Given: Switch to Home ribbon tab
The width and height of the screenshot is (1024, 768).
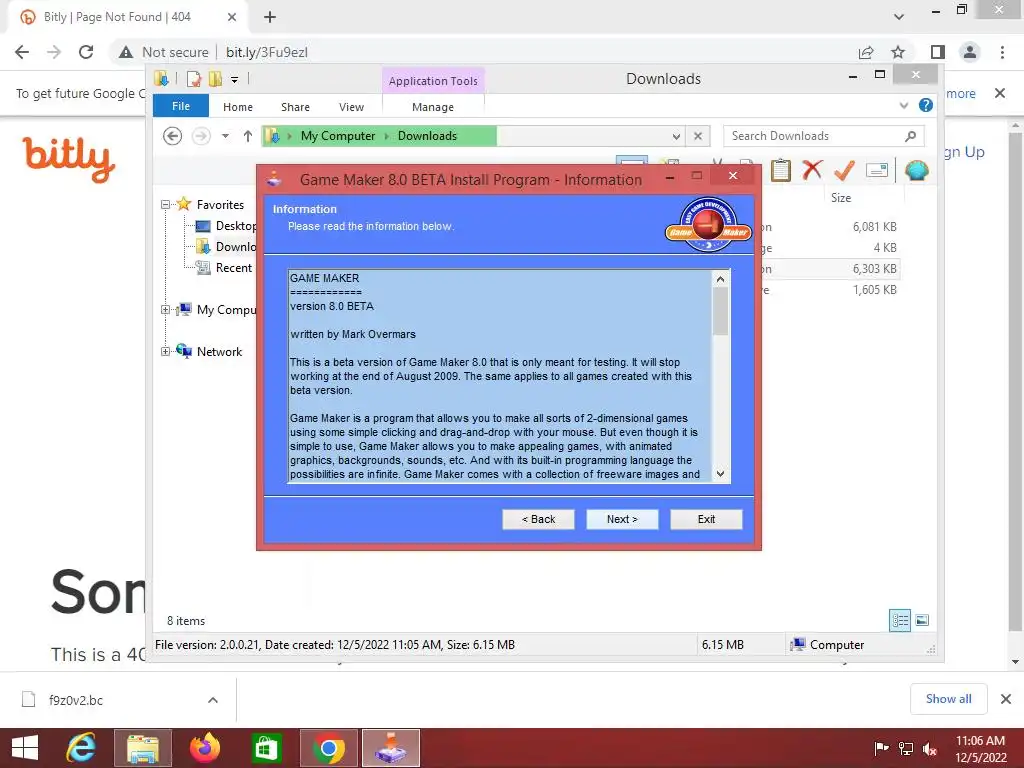Looking at the screenshot, I should click(x=238, y=106).
